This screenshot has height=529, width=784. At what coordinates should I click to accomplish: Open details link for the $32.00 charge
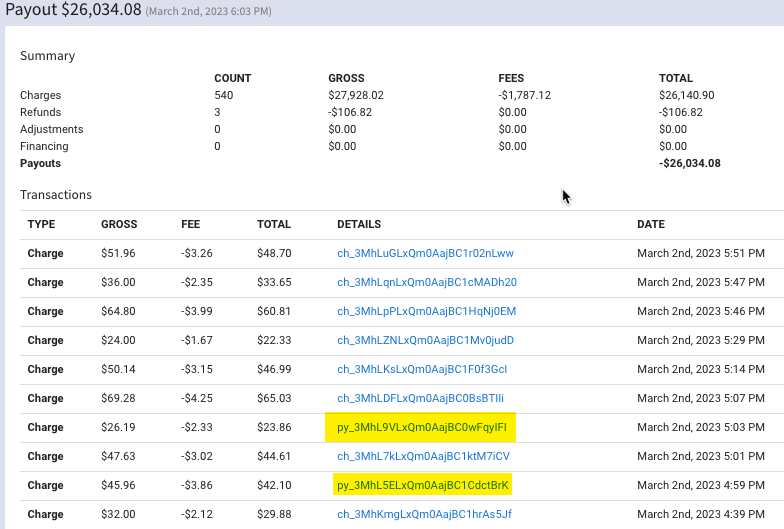(424, 515)
